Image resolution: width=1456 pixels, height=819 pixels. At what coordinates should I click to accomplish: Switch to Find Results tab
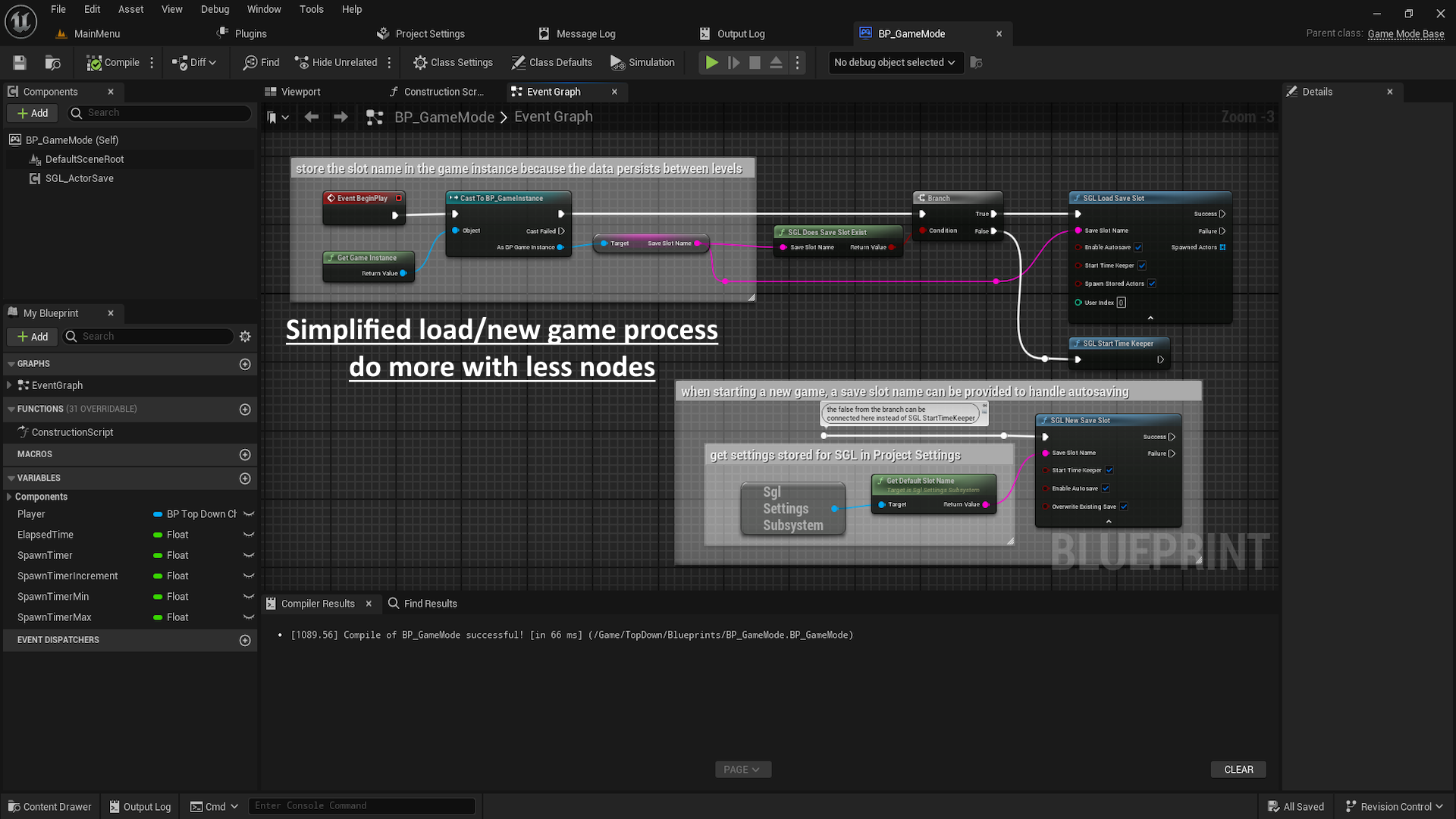(422, 604)
